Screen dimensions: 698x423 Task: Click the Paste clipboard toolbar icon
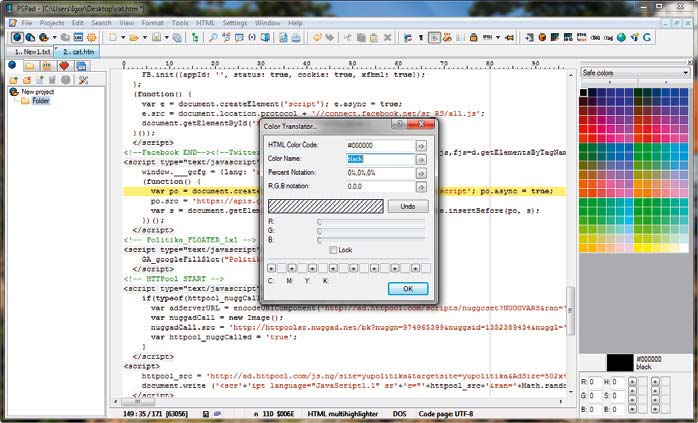[x=374, y=37]
